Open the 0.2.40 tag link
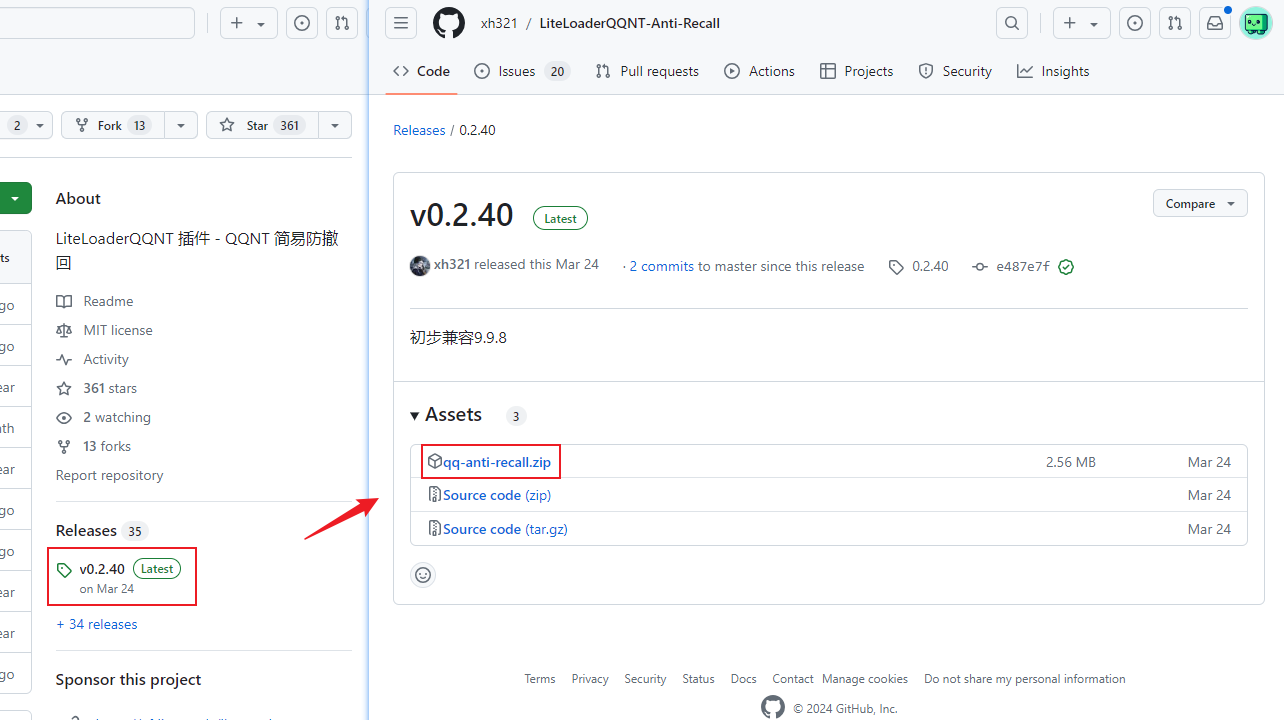 pyautogui.click(x=919, y=267)
